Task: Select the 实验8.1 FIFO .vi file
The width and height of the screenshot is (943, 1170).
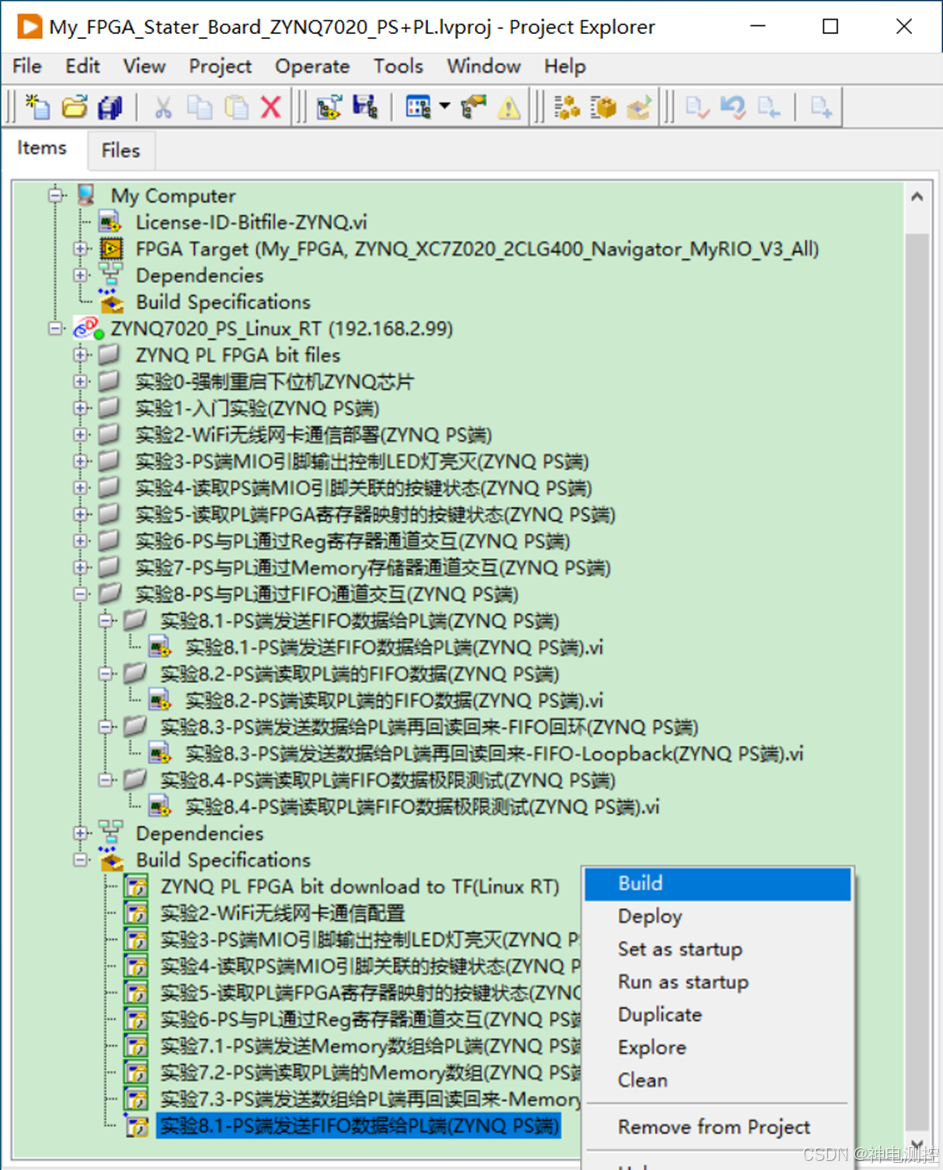Action: (x=394, y=648)
